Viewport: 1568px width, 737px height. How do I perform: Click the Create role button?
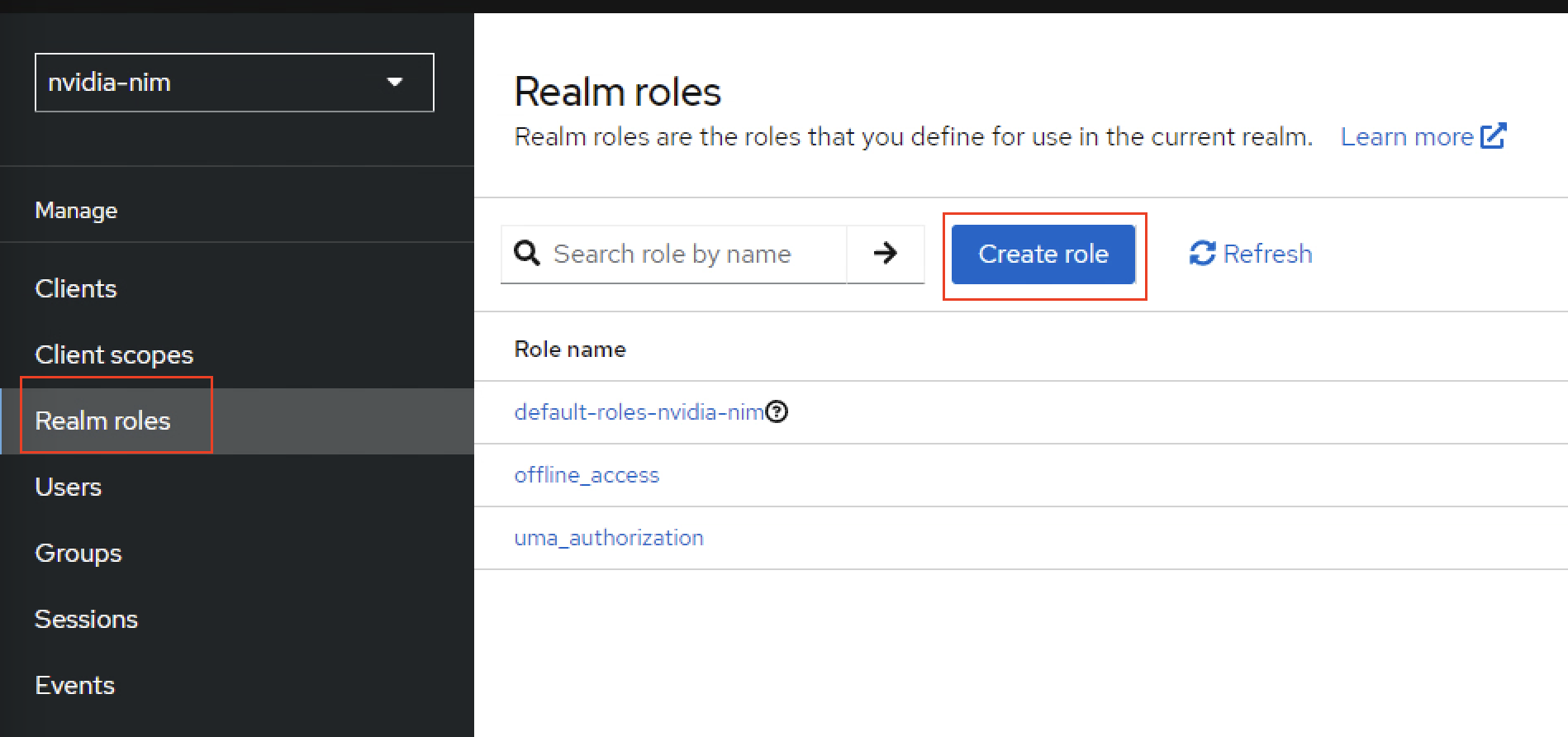click(1043, 254)
